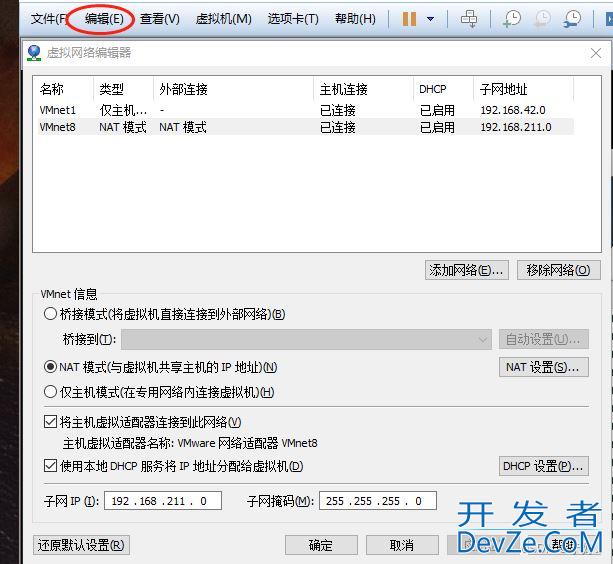Confirm with the 确定 button

click(x=321, y=545)
